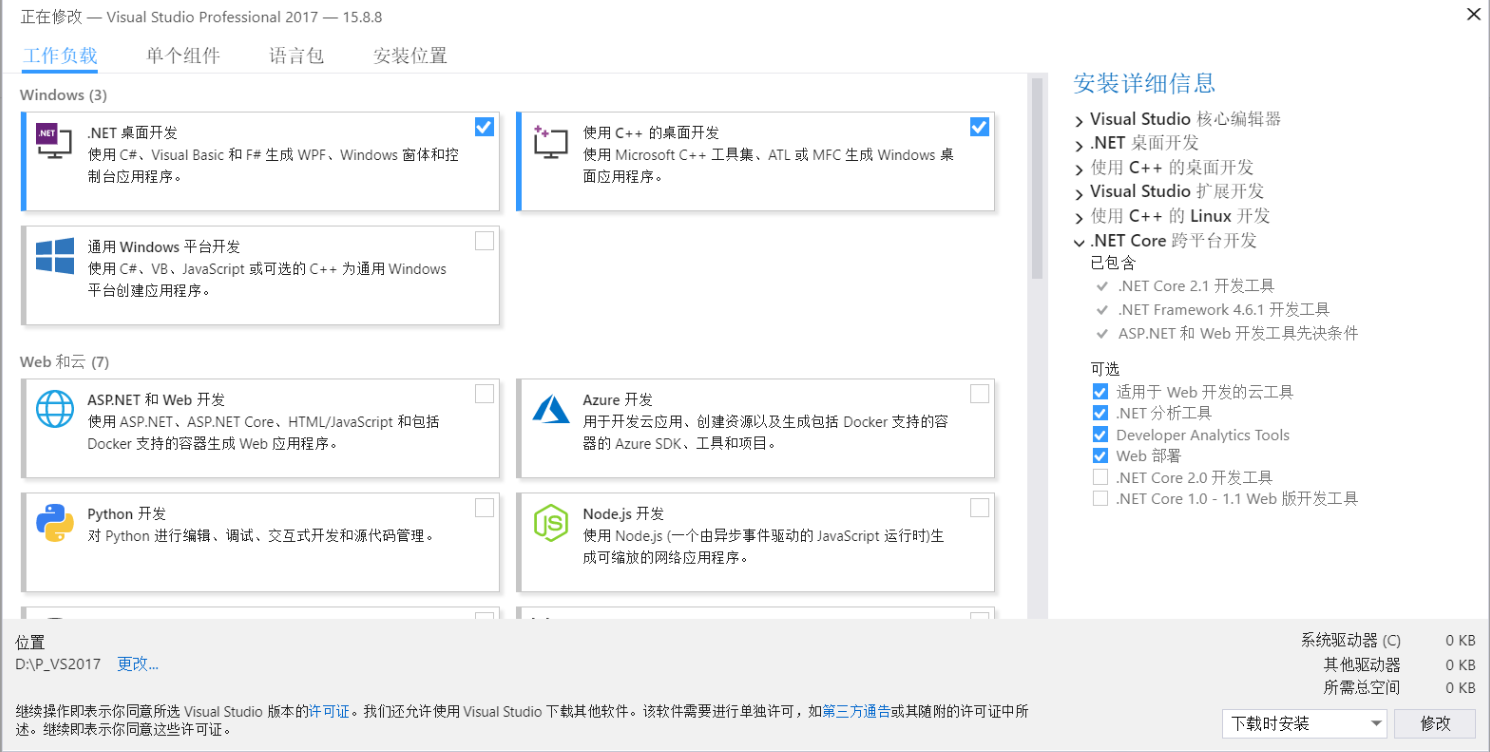
Task: Click the Python 开发 logo icon
Action: [55, 522]
